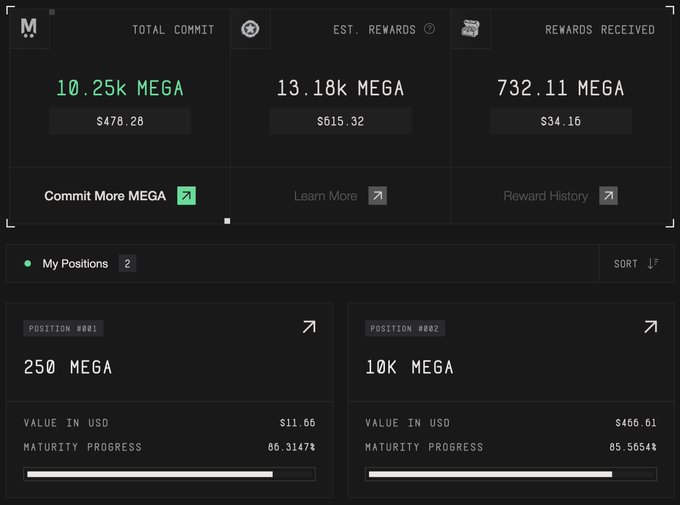Click the green arrow next to Commit More MEGA

(186, 196)
